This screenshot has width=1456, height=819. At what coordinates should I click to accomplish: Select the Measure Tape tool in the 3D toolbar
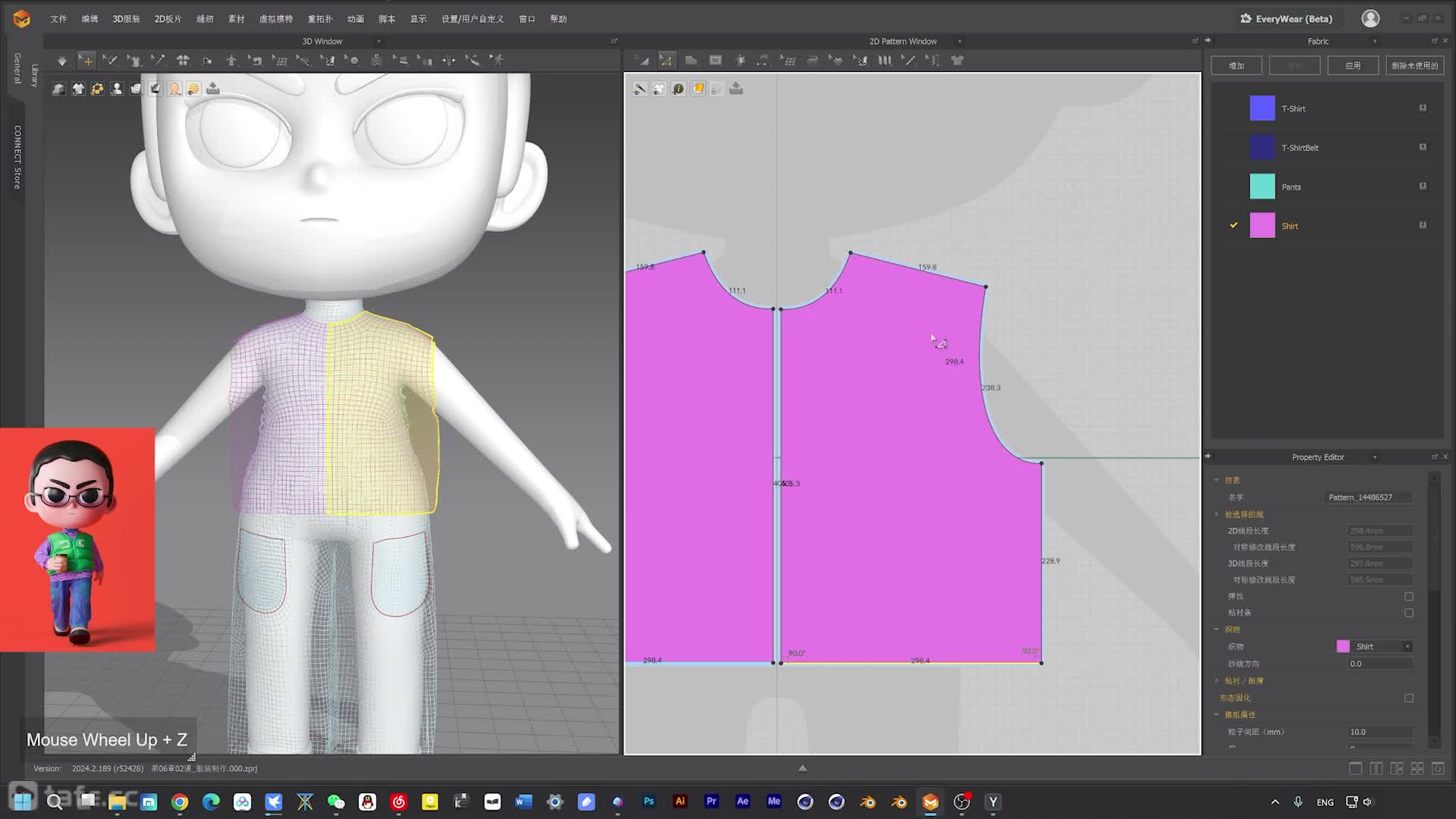point(472,61)
